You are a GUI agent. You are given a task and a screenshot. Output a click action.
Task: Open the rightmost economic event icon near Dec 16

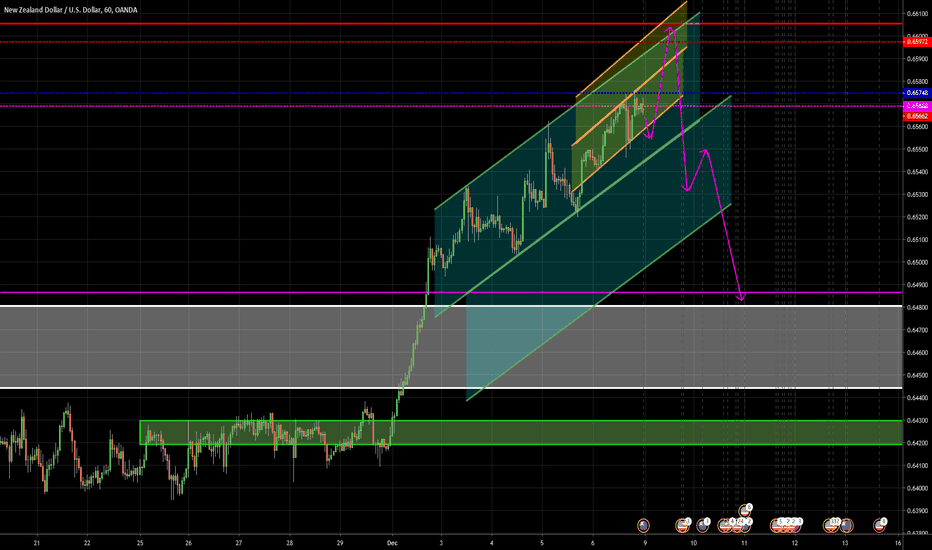click(881, 524)
